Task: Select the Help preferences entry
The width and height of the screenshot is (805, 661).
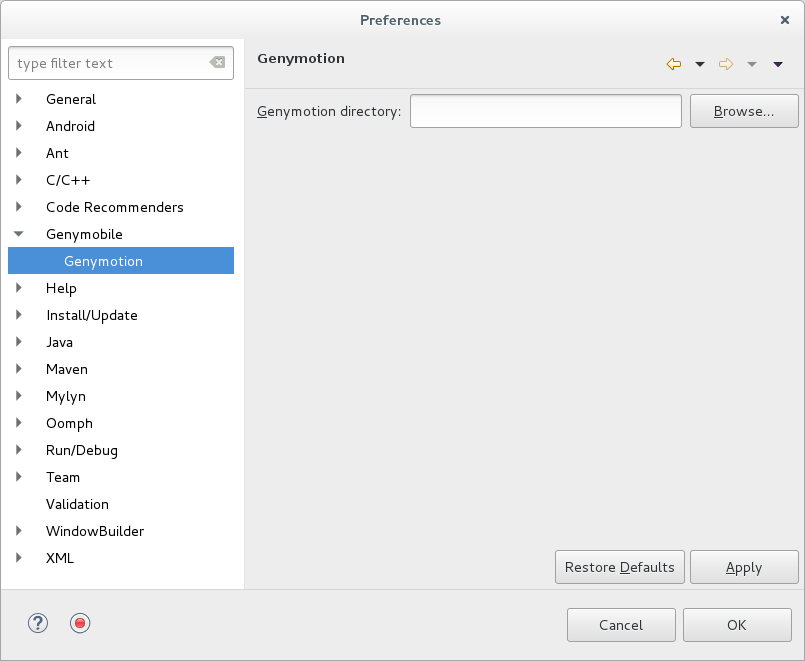Action: click(61, 288)
